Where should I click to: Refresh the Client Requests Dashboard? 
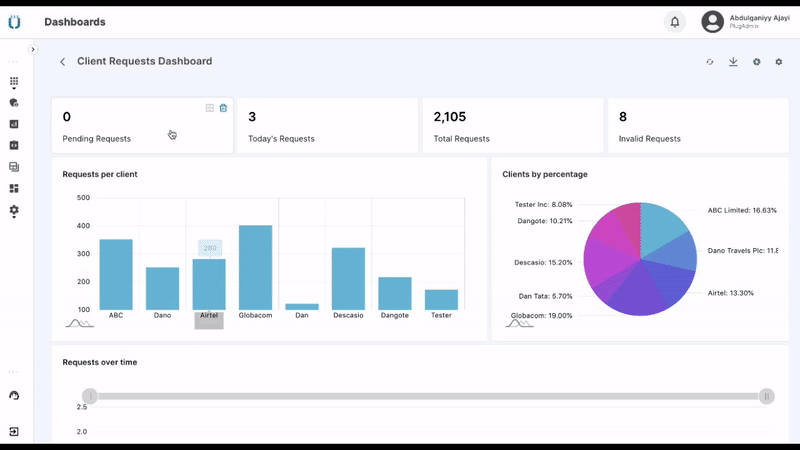[x=710, y=62]
